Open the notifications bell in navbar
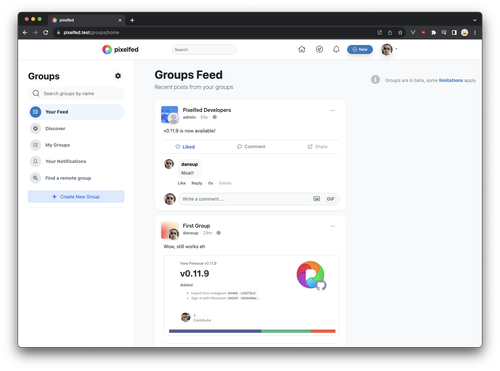Screen dimensions: 500x371 point(336,50)
